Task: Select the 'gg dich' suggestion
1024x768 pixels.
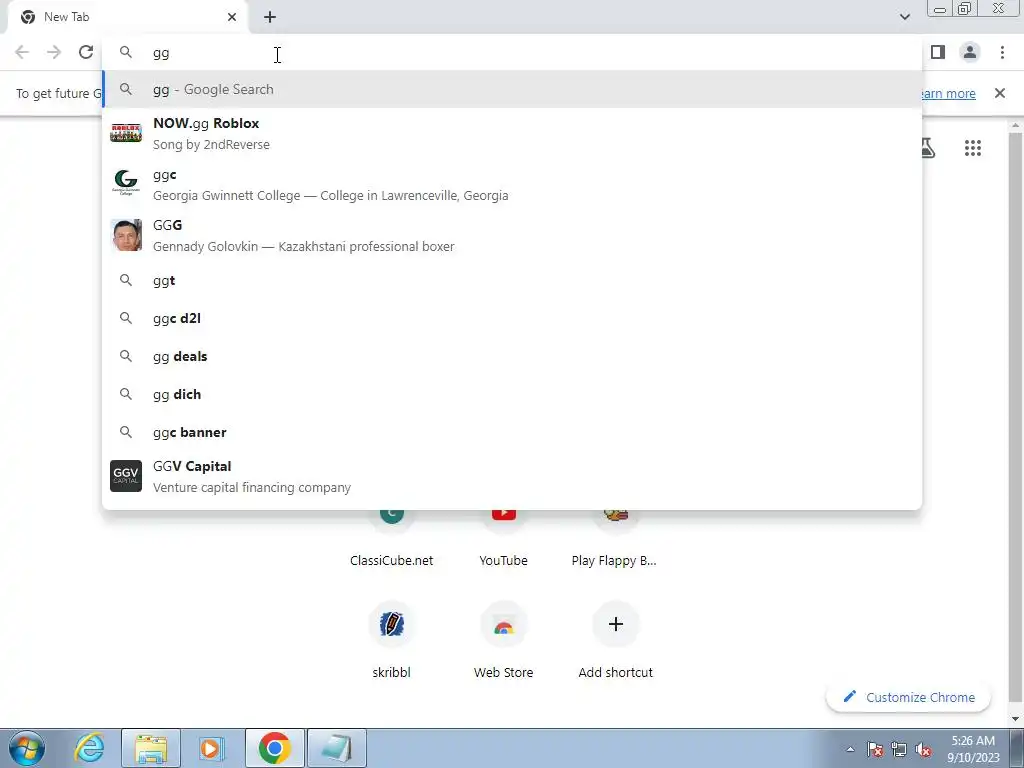Action: [512, 394]
